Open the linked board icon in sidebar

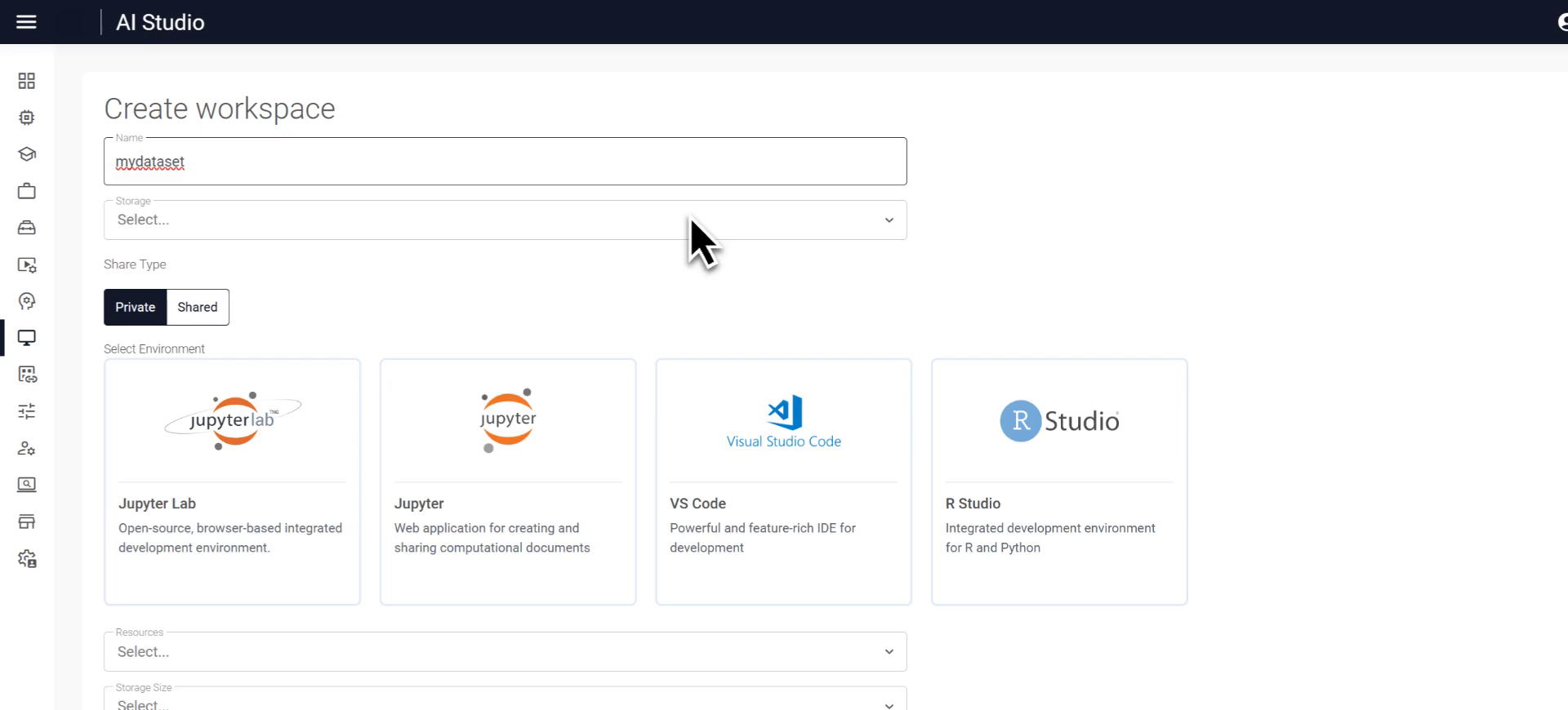[x=26, y=375]
